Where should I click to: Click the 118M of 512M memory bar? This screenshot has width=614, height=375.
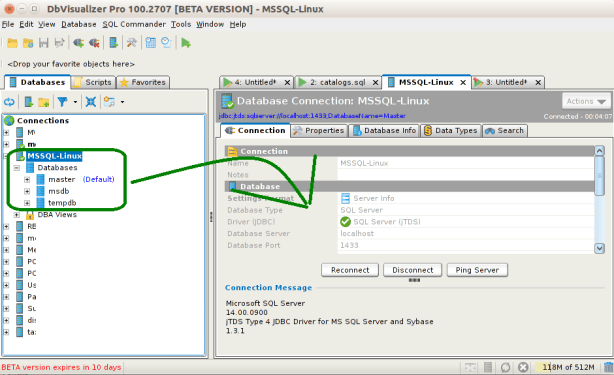tap(568, 367)
